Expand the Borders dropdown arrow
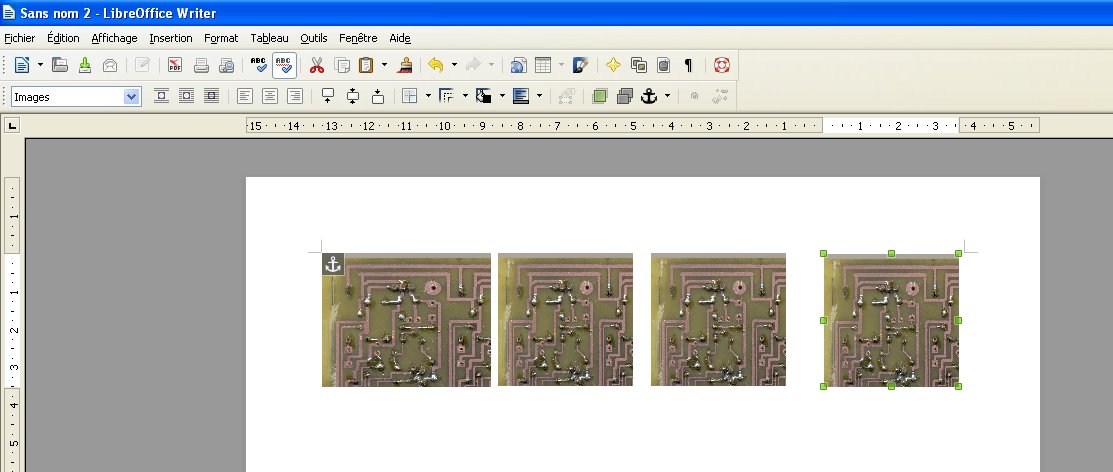This screenshot has width=1113, height=472. coord(428,96)
